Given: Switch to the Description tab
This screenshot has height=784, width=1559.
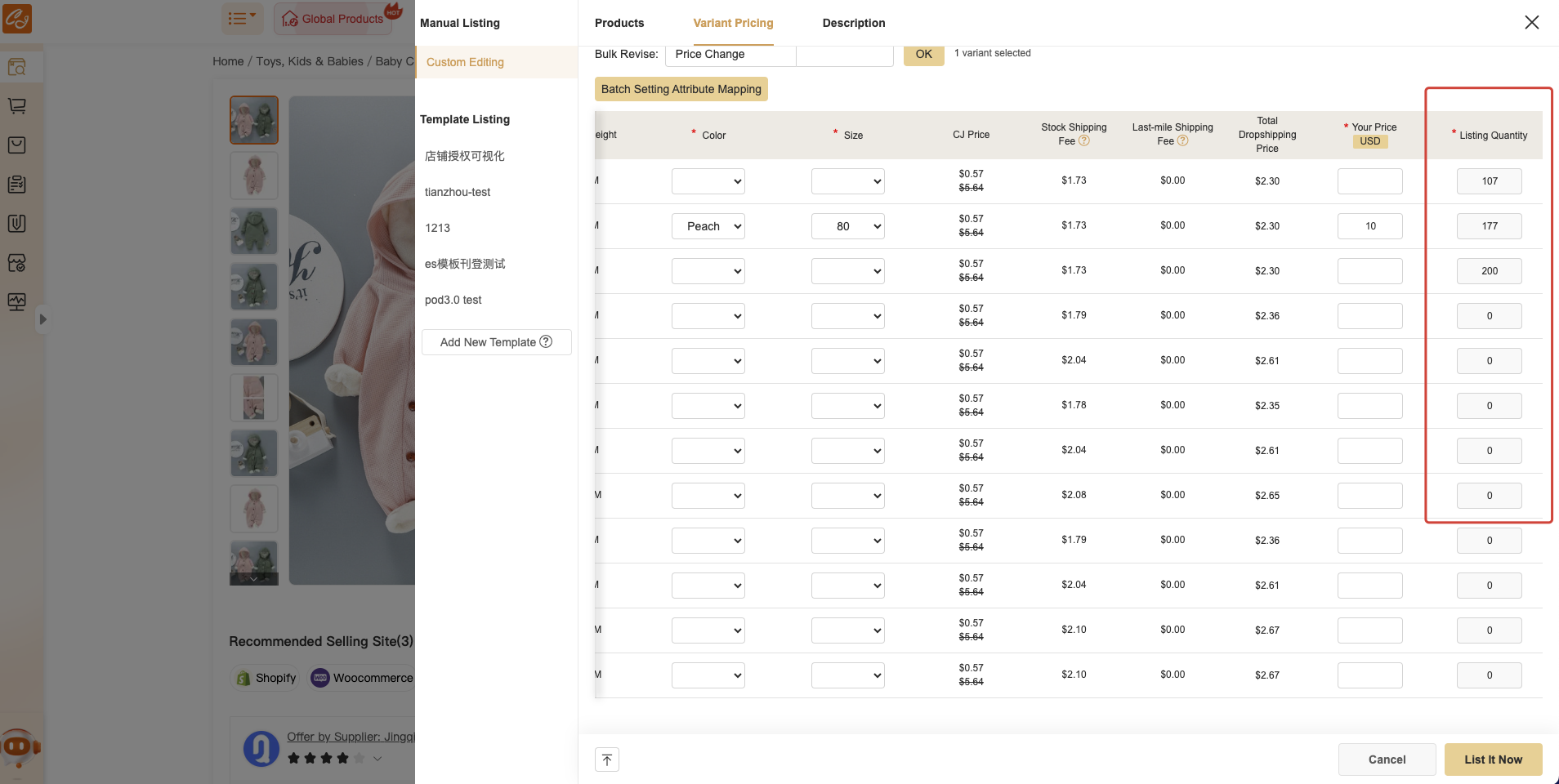Looking at the screenshot, I should click(853, 23).
